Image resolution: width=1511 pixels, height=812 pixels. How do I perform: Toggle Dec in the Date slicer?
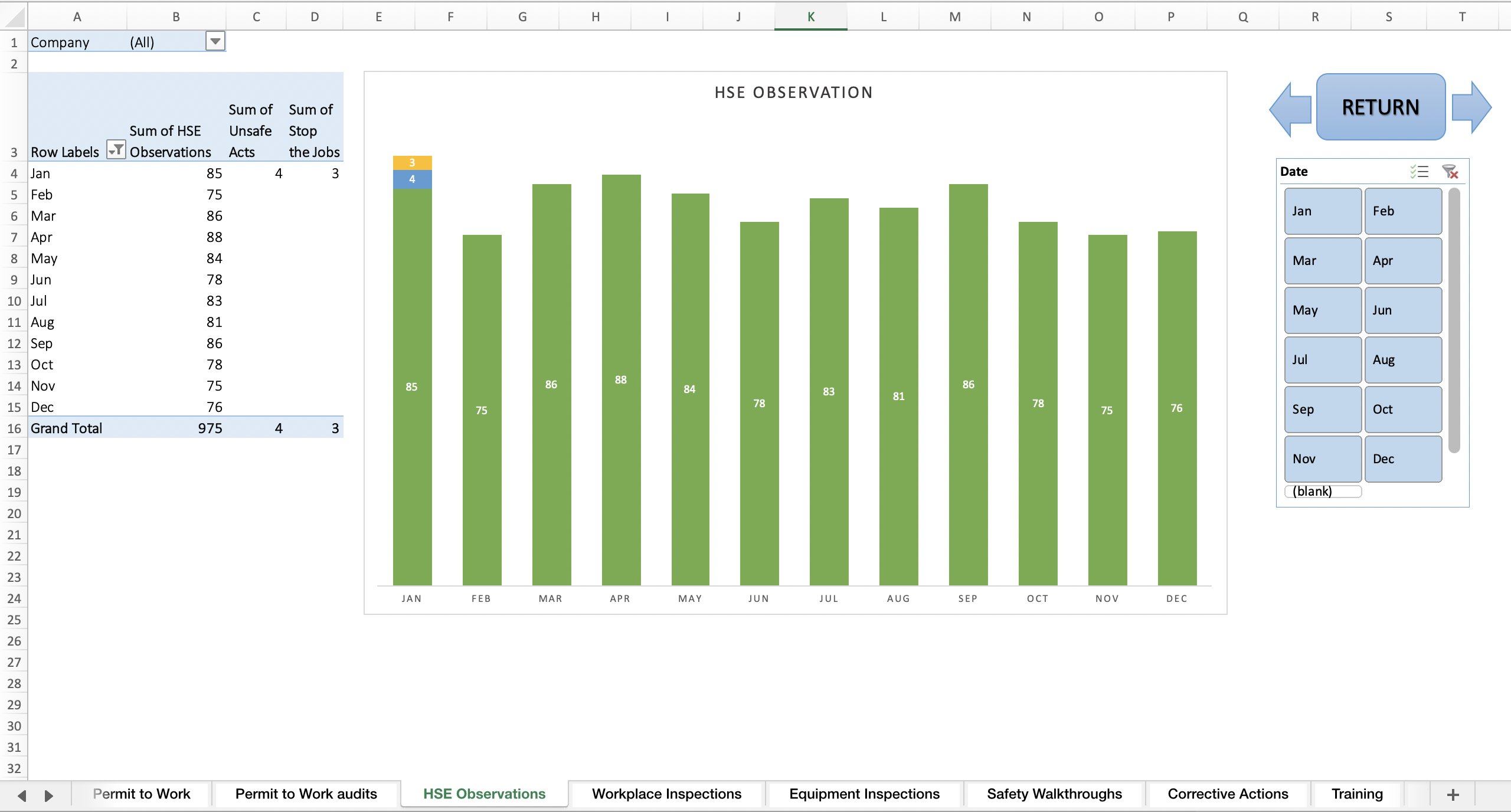pos(1403,459)
